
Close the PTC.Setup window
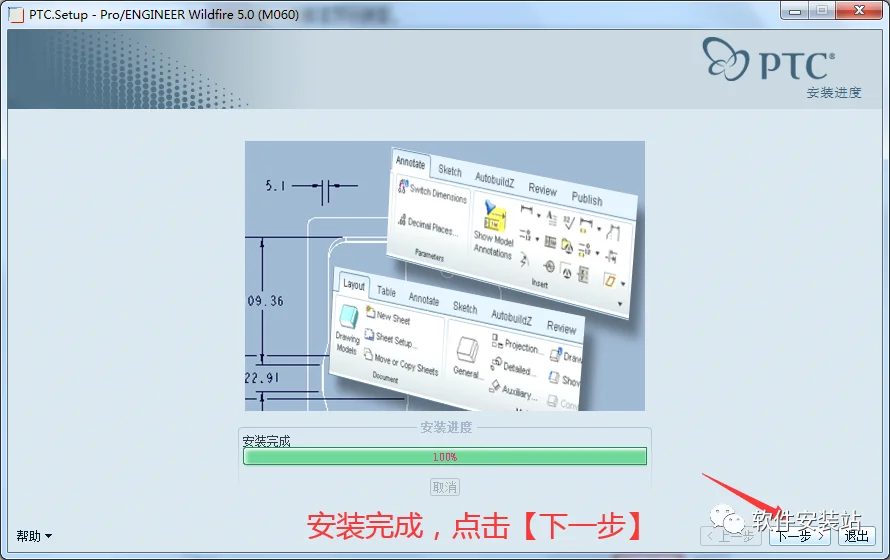(x=860, y=11)
